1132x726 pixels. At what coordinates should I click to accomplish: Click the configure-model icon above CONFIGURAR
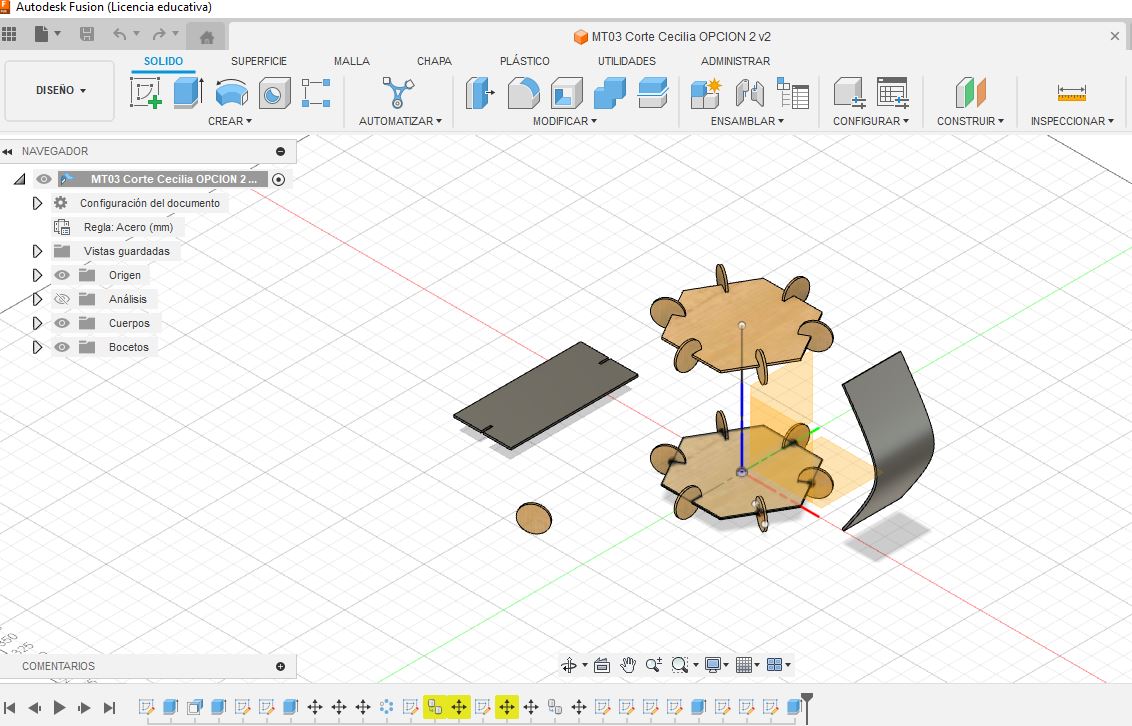[x=849, y=93]
